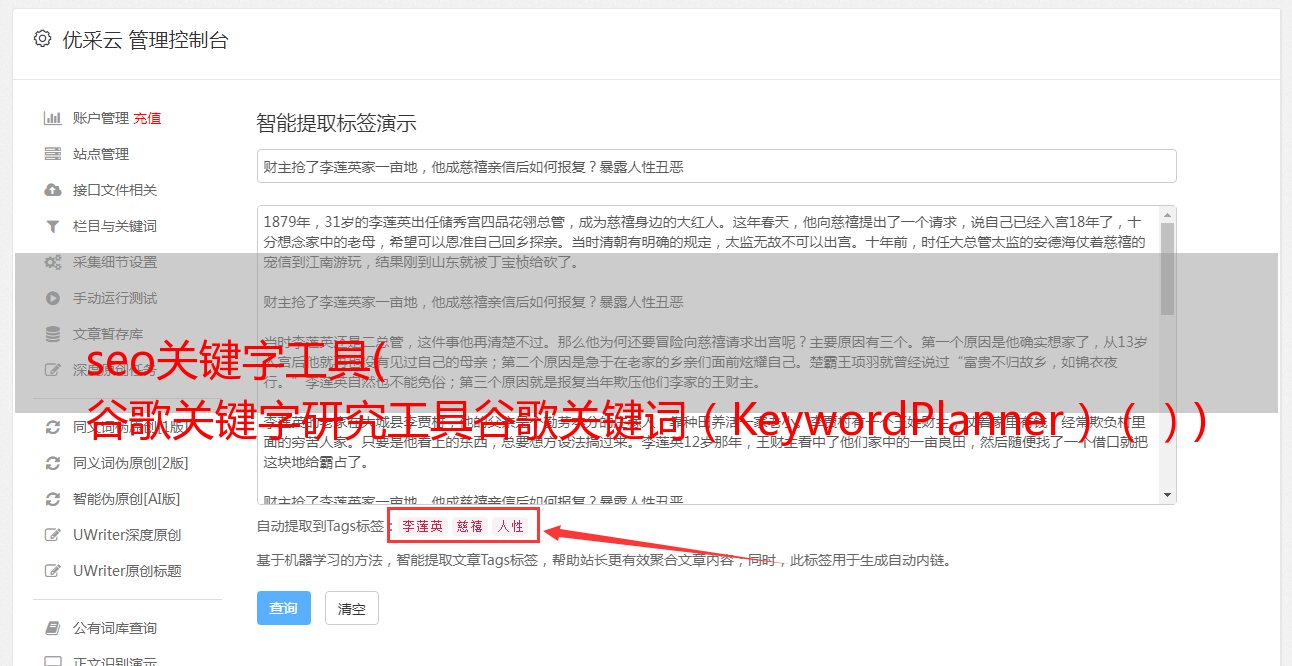Click the play icon next to 手动运行测试
Viewport: 1292px width, 666px height.
pyautogui.click(x=53, y=298)
